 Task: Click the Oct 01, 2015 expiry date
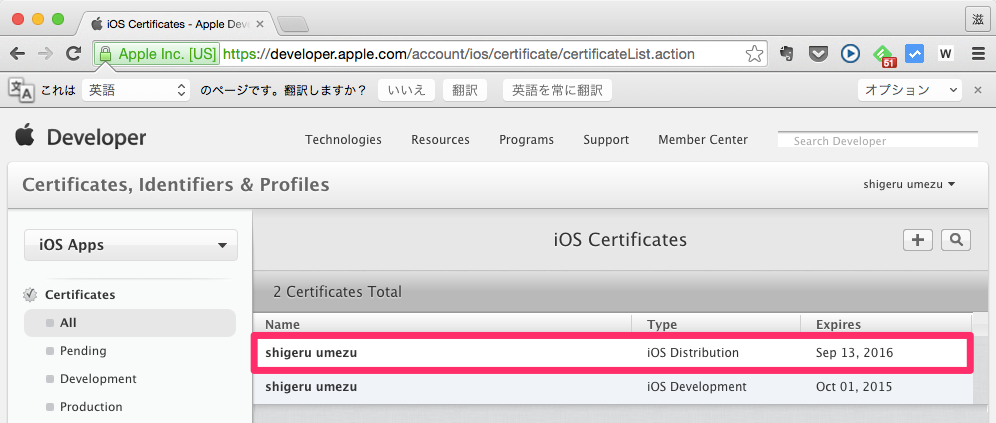pyautogui.click(x=854, y=386)
